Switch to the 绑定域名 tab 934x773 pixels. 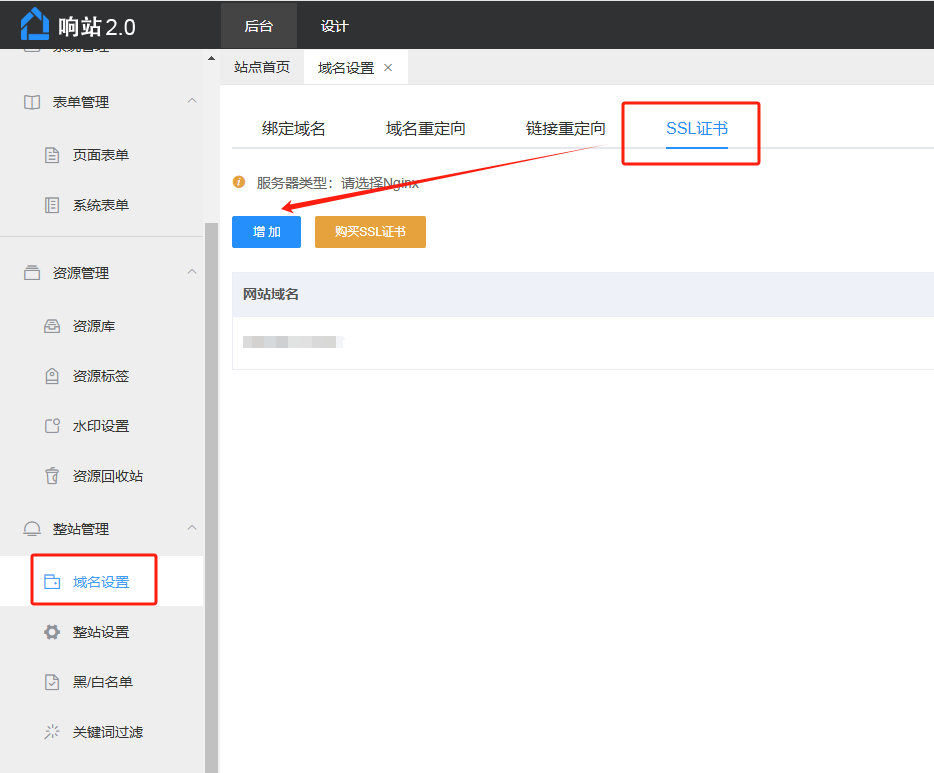(x=293, y=129)
